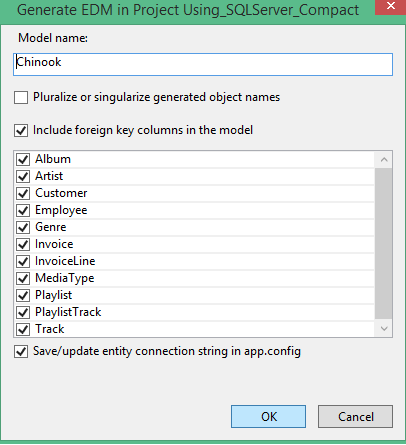Toggle the InvoiceLine table checkbox
The width and height of the screenshot is (406, 445).
(x=23, y=261)
